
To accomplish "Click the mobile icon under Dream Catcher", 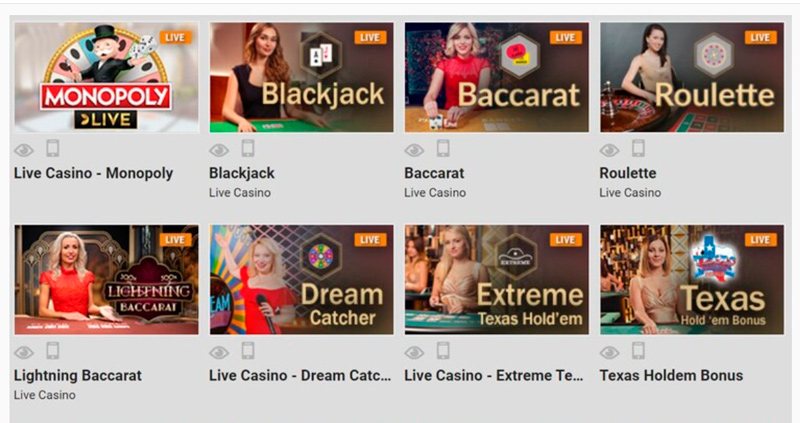I will point(248,351).
